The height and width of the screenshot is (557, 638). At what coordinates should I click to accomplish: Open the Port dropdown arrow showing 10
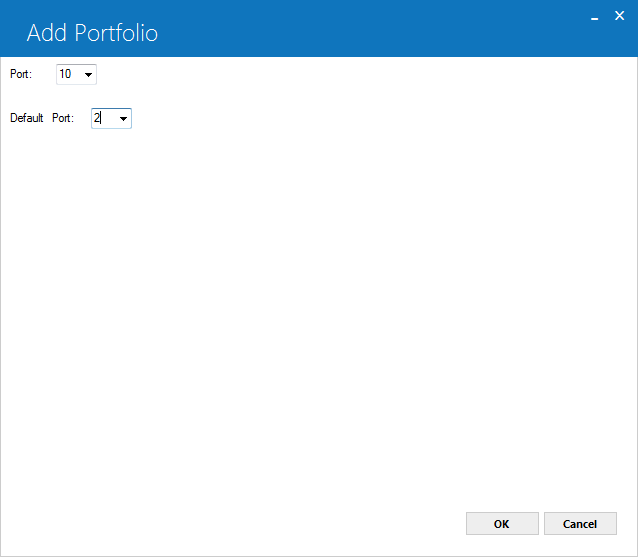pos(88,74)
